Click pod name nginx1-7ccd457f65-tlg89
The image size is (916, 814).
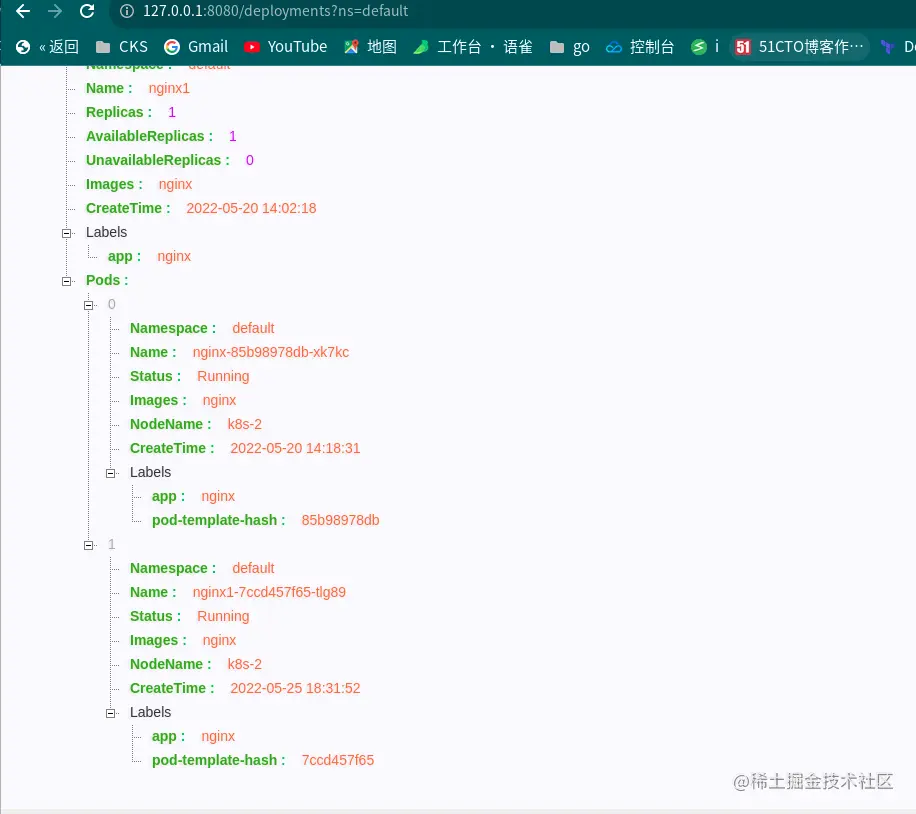click(x=269, y=592)
